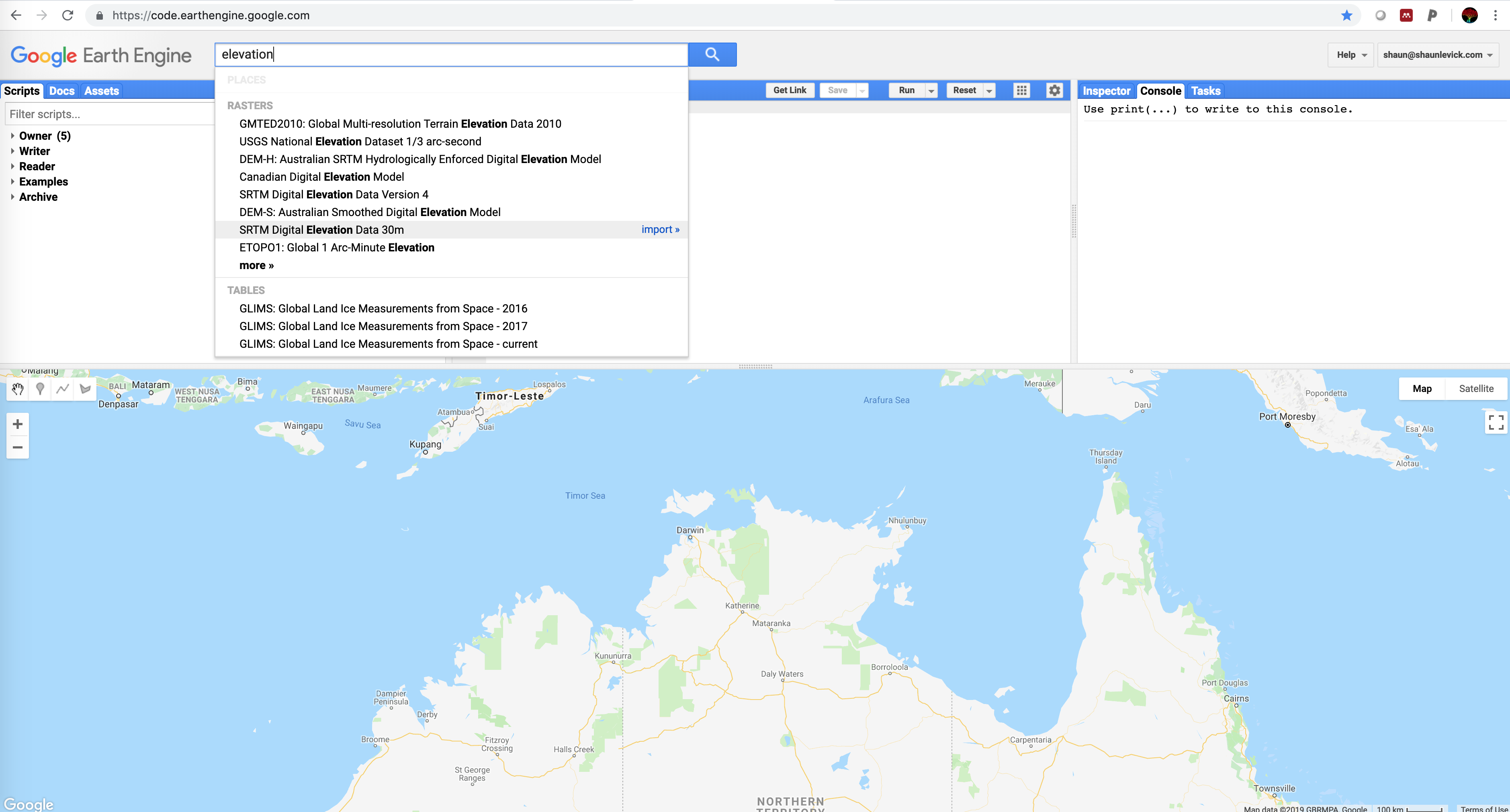Open the apps grid icon
1510x812 pixels.
[x=1021, y=90]
